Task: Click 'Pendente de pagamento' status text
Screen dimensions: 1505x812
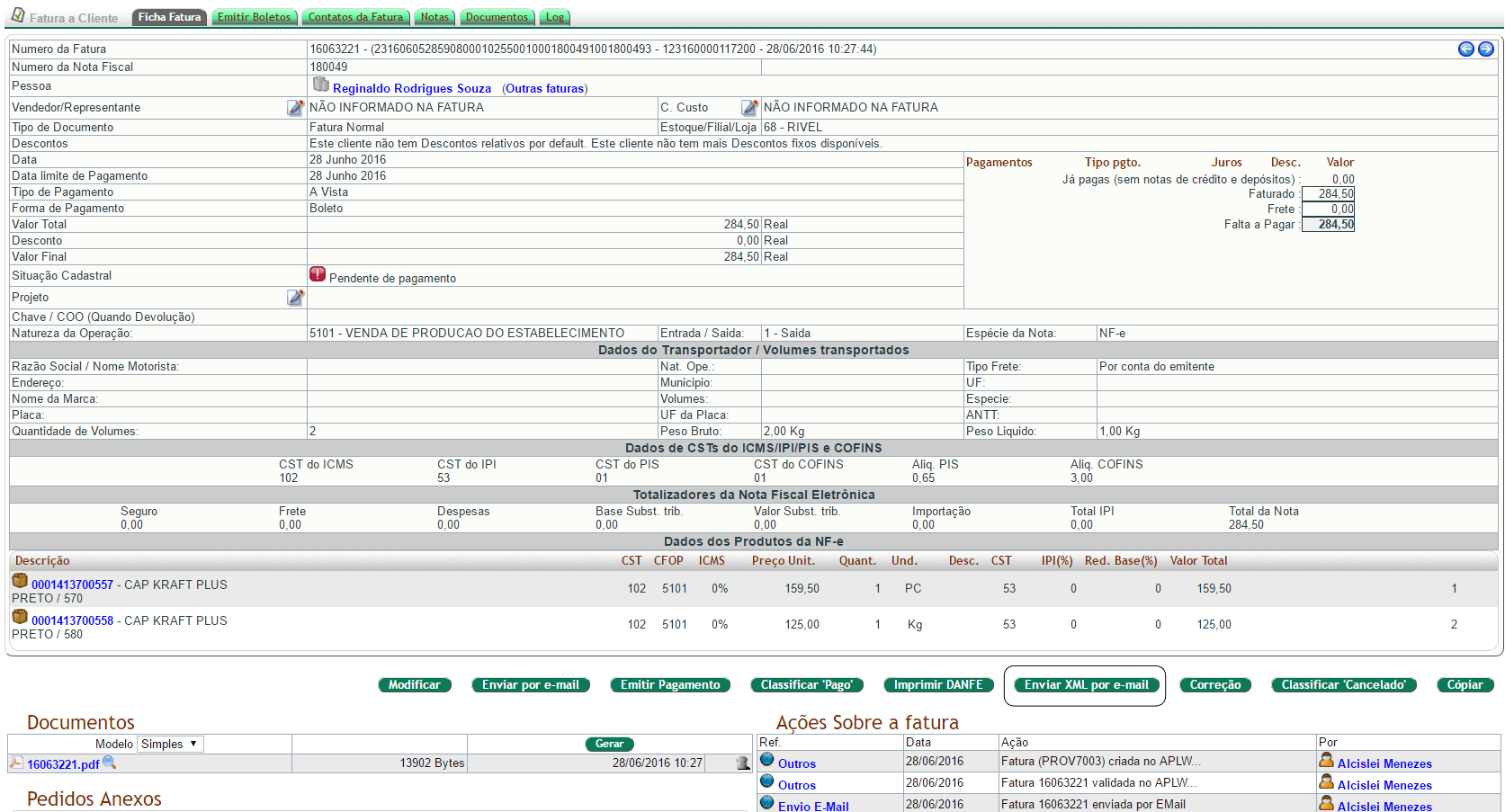Action: (392, 278)
